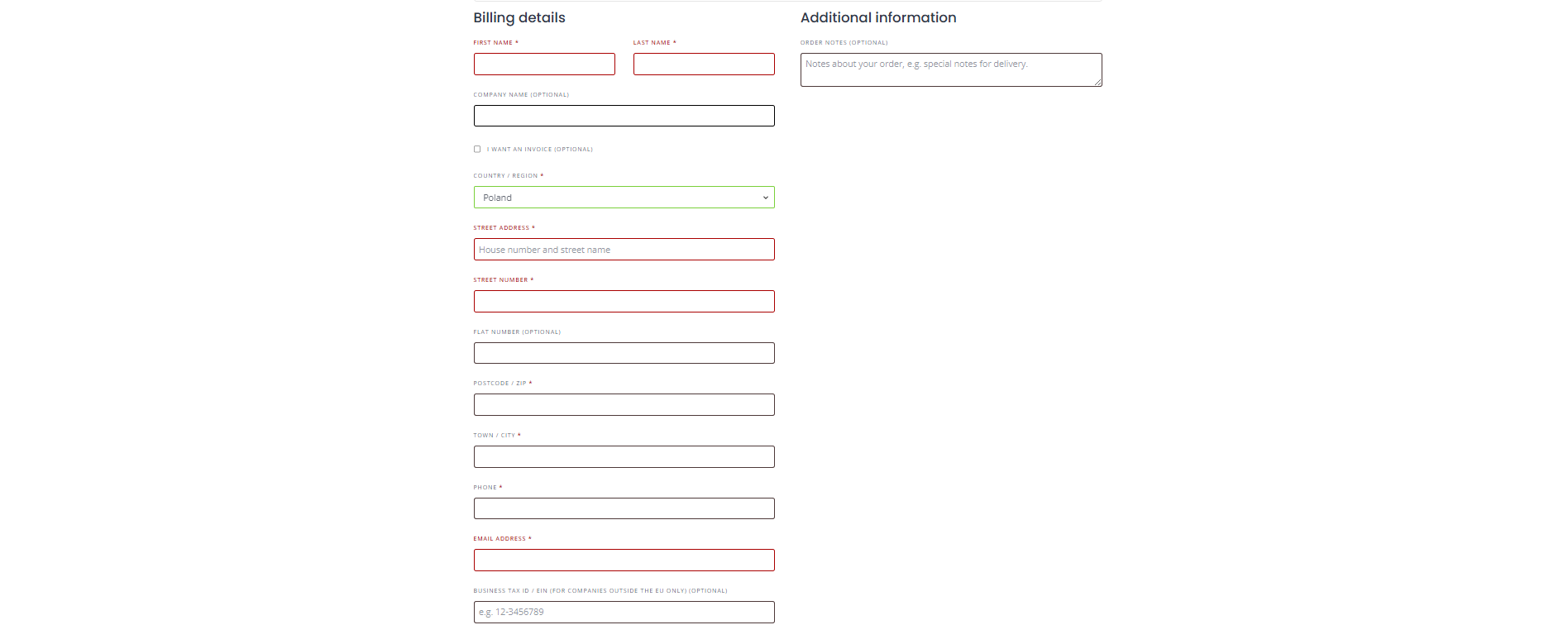Click the 'Email Address' field label
The width and height of the screenshot is (1568, 644).
[500, 539]
